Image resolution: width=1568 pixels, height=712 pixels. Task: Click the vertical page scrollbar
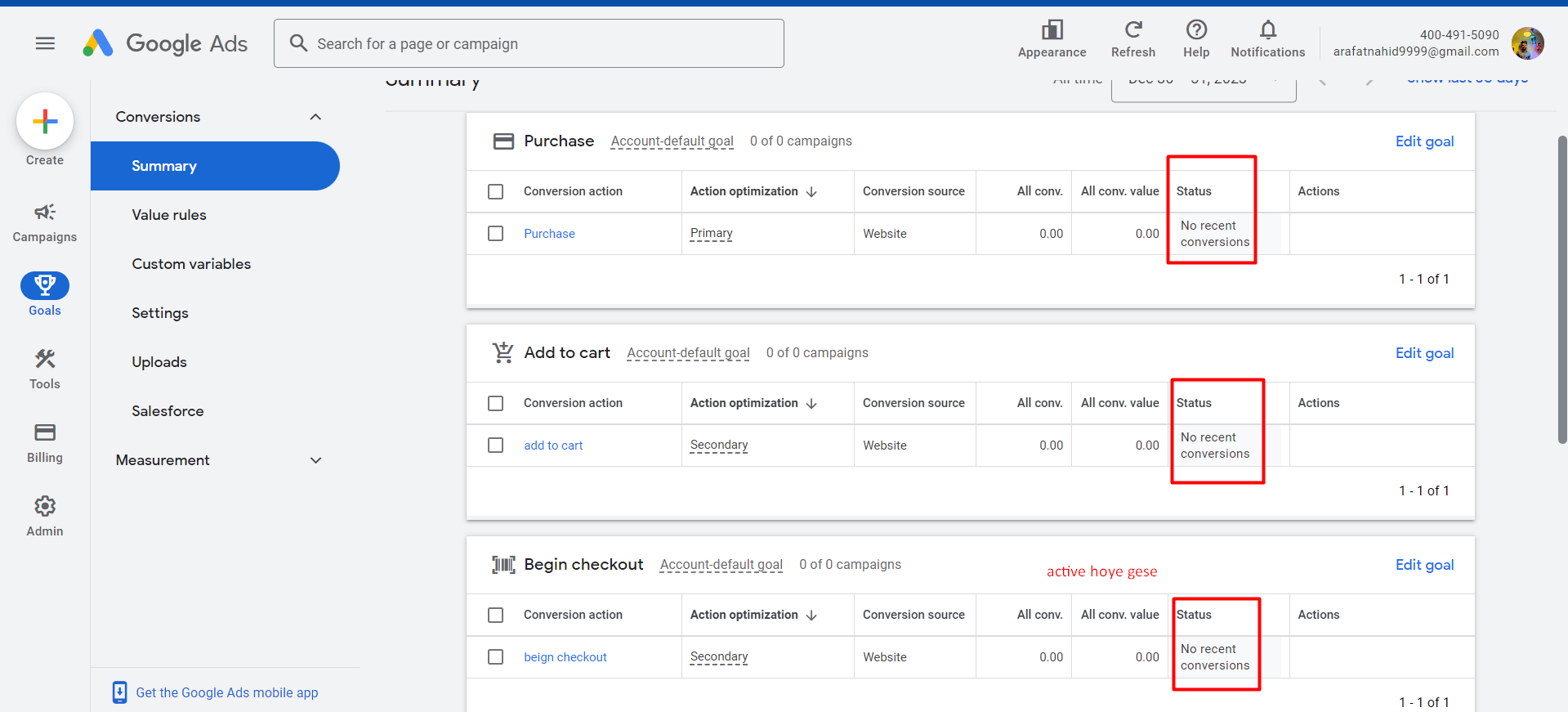coord(1562,289)
